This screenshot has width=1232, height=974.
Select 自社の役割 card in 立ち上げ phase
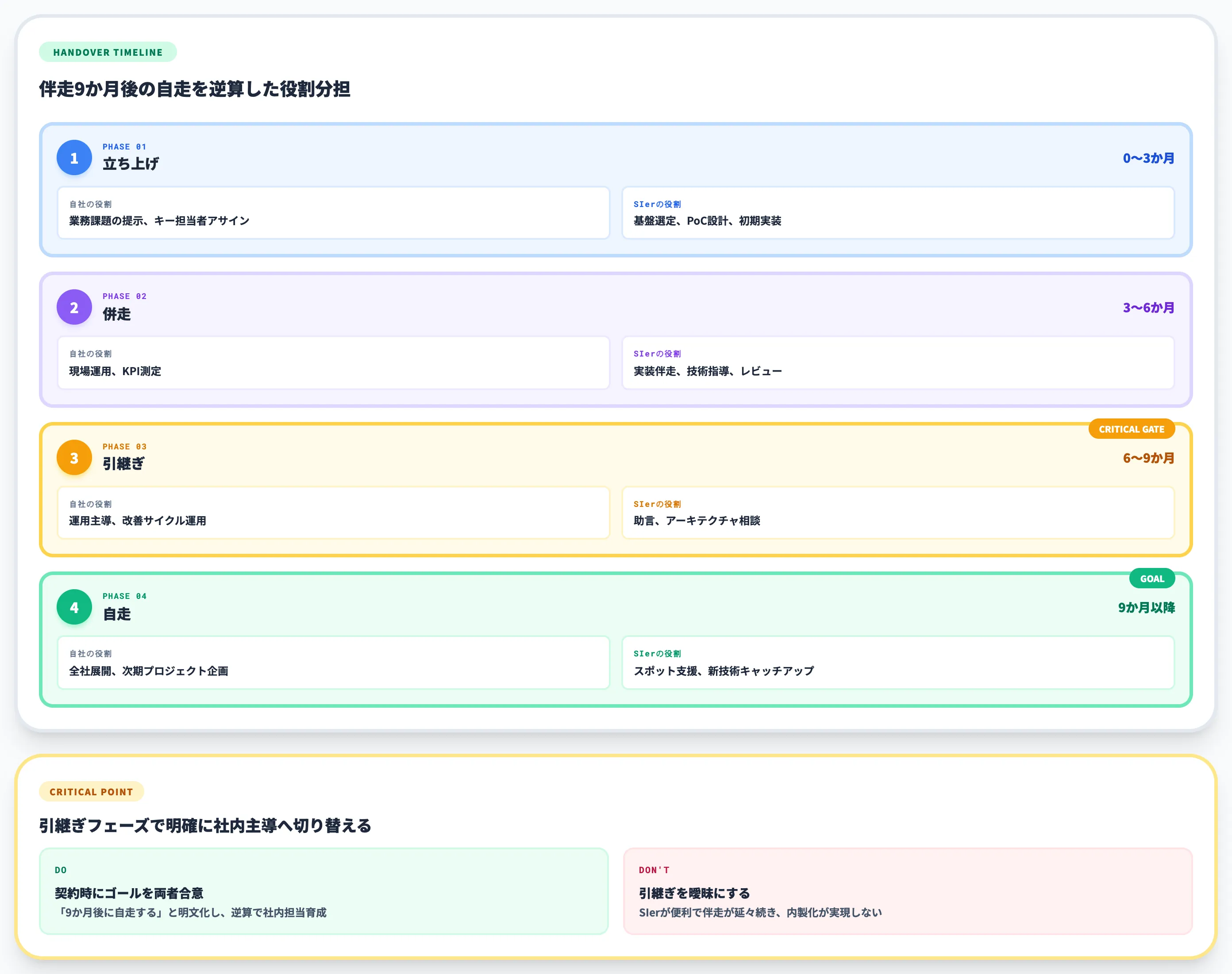[334, 213]
